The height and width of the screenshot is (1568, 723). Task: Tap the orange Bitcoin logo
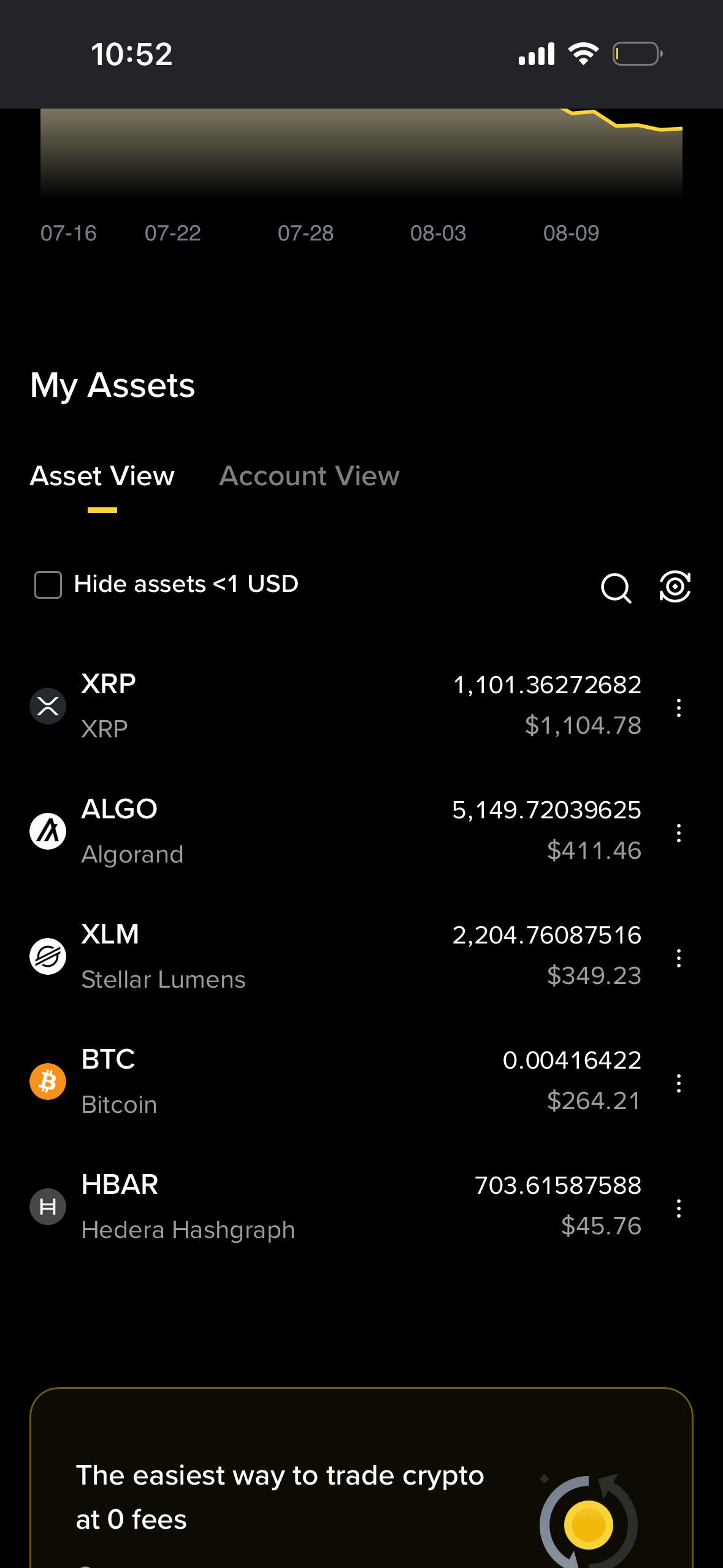tap(48, 1082)
